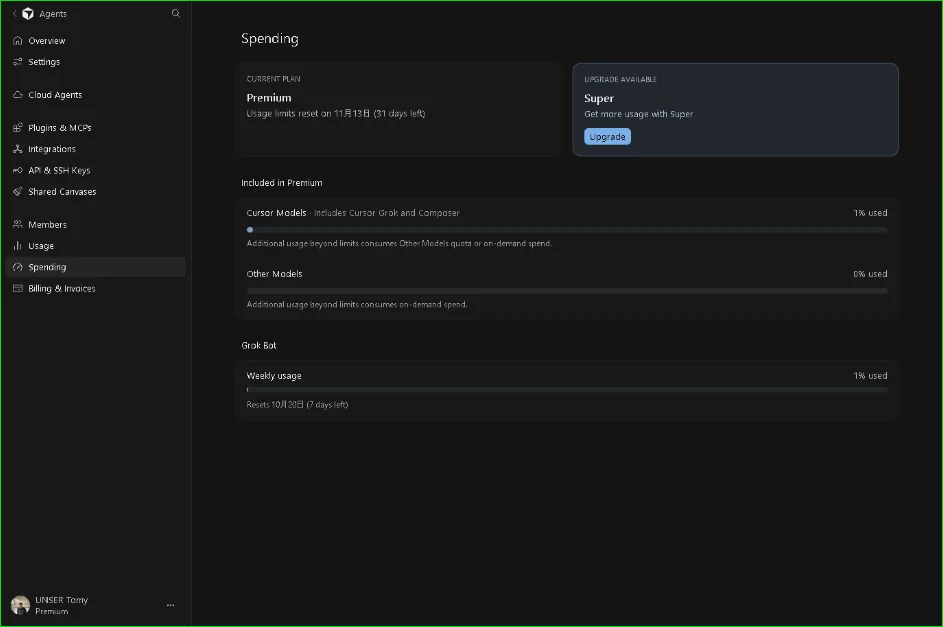Click '1% used' in Cursor Models row
Screen dimensions: 943x627
pos(870,213)
